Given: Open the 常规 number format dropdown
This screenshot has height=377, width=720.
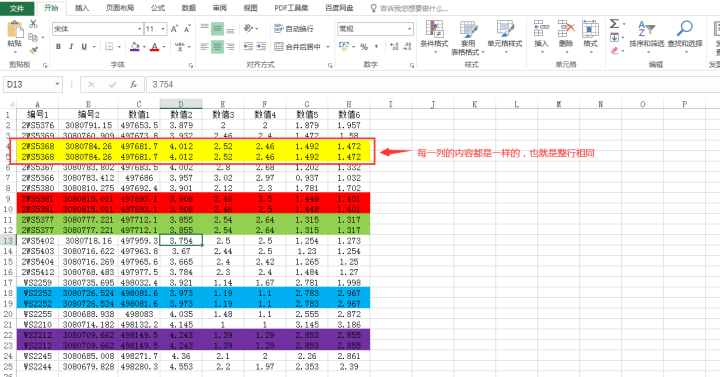Looking at the screenshot, I should pos(409,29).
